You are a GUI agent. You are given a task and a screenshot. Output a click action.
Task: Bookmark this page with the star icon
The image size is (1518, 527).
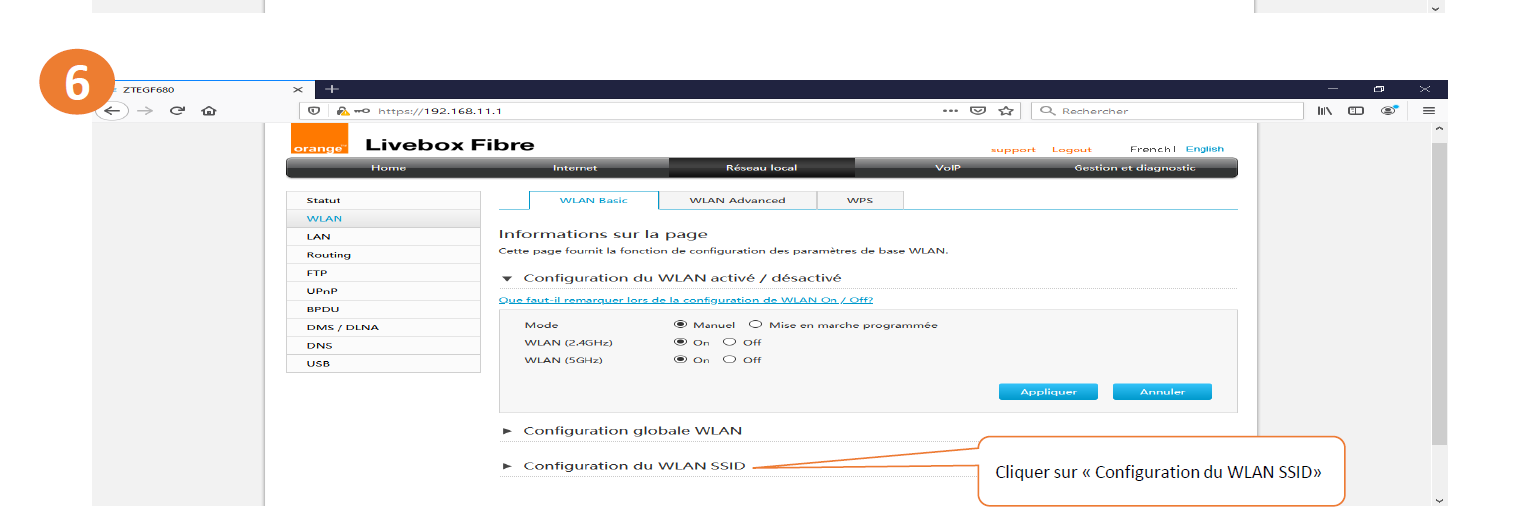point(1006,111)
